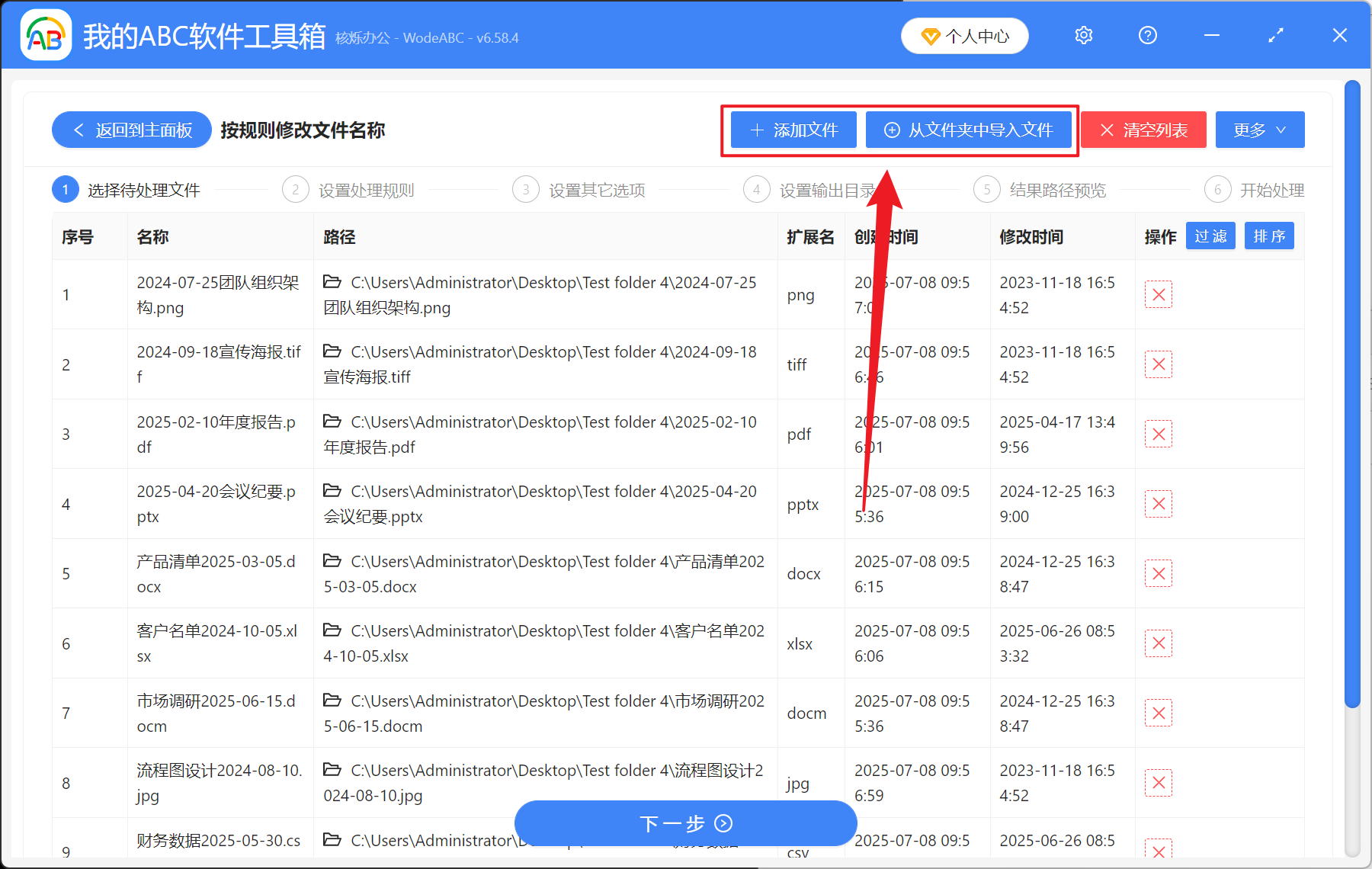Open the help icon next to settings
Image resolution: width=1372 pixels, height=869 pixels.
(x=1147, y=35)
